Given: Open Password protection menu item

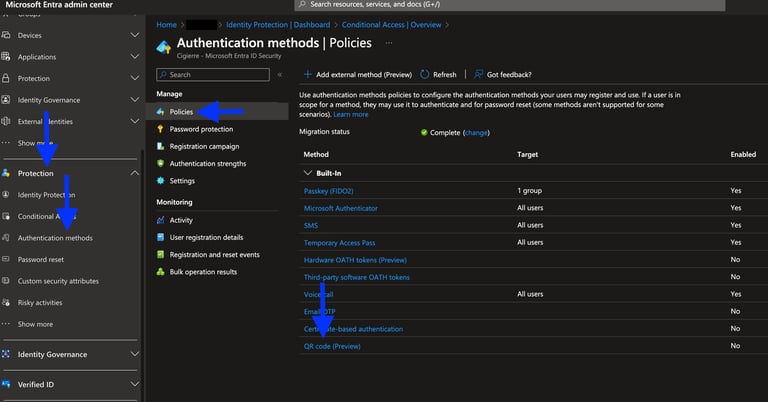Looking at the screenshot, I should click(x=201, y=129).
